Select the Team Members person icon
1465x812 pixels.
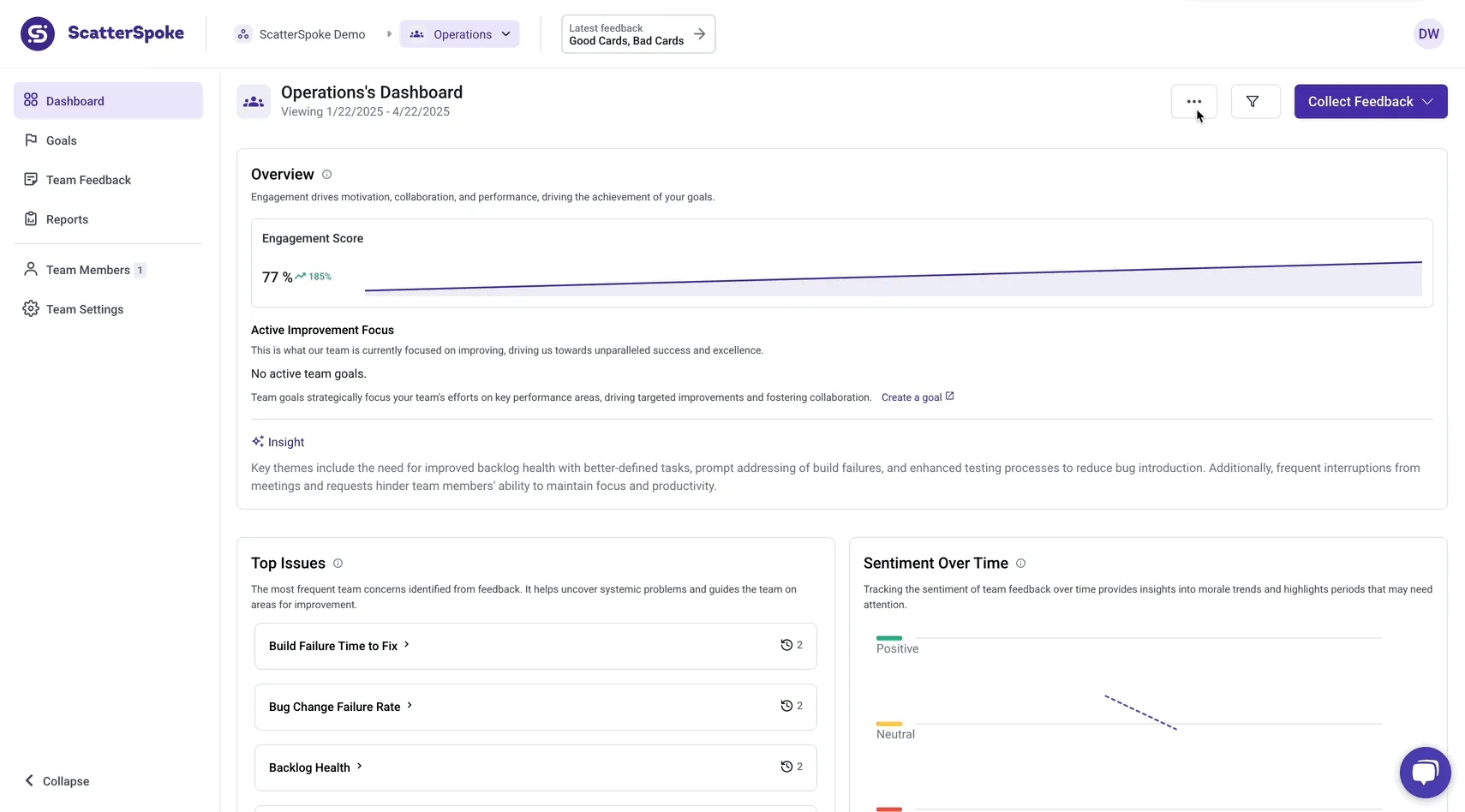31,269
